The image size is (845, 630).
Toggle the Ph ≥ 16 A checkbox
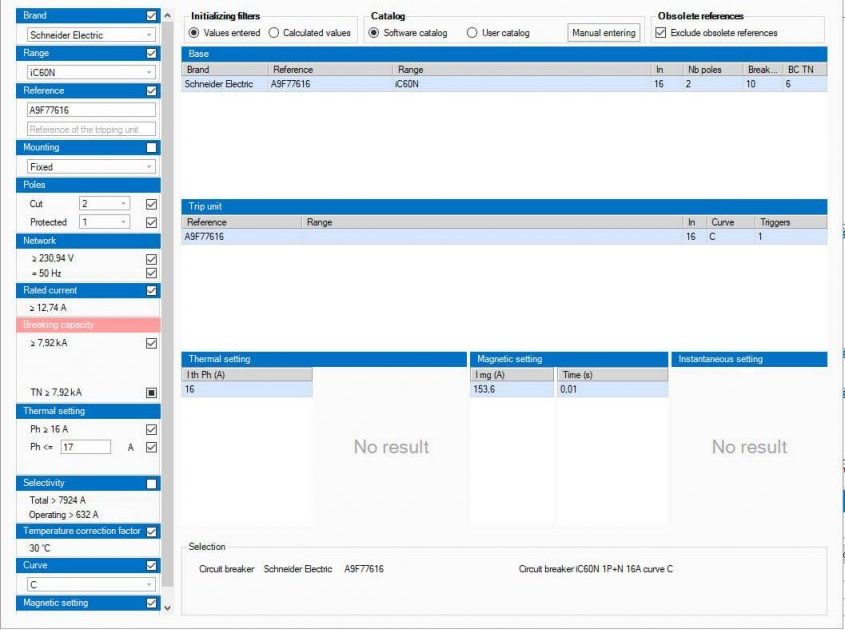pos(151,430)
